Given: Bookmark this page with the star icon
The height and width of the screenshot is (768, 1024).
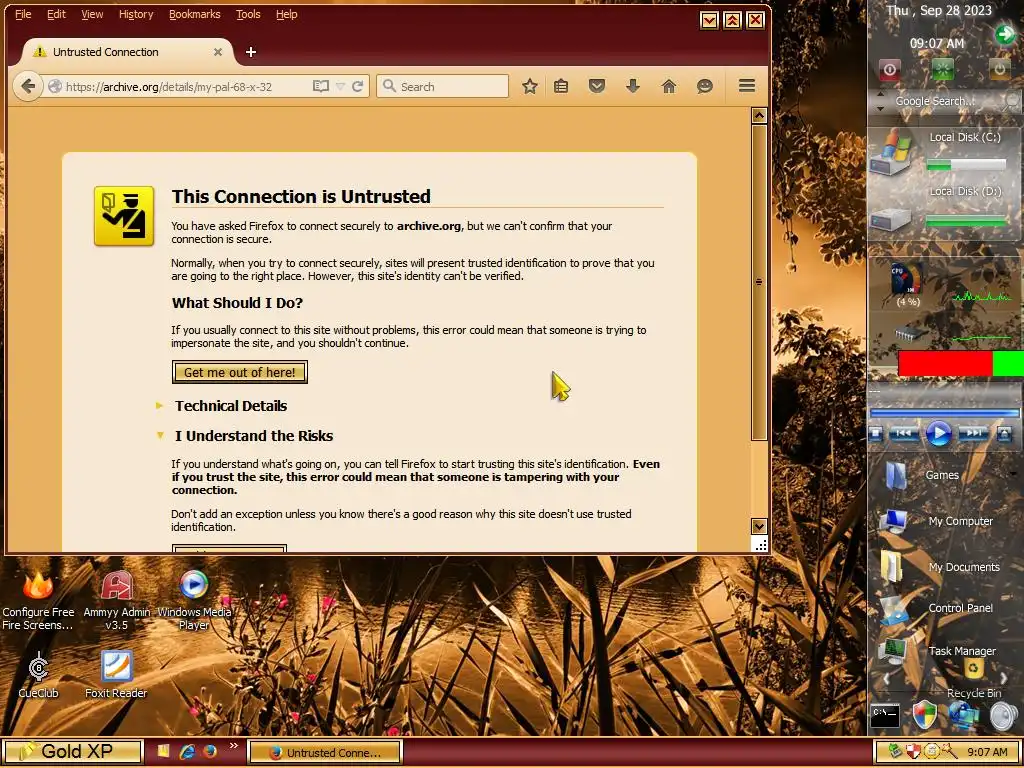Looking at the screenshot, I should pyautogui.click(x=530, y=86).
